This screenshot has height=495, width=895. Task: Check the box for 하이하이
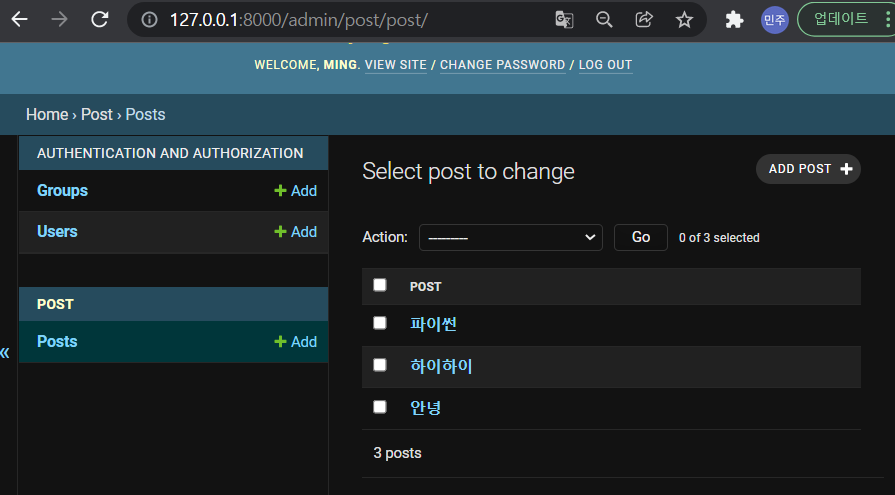(380, 365)
